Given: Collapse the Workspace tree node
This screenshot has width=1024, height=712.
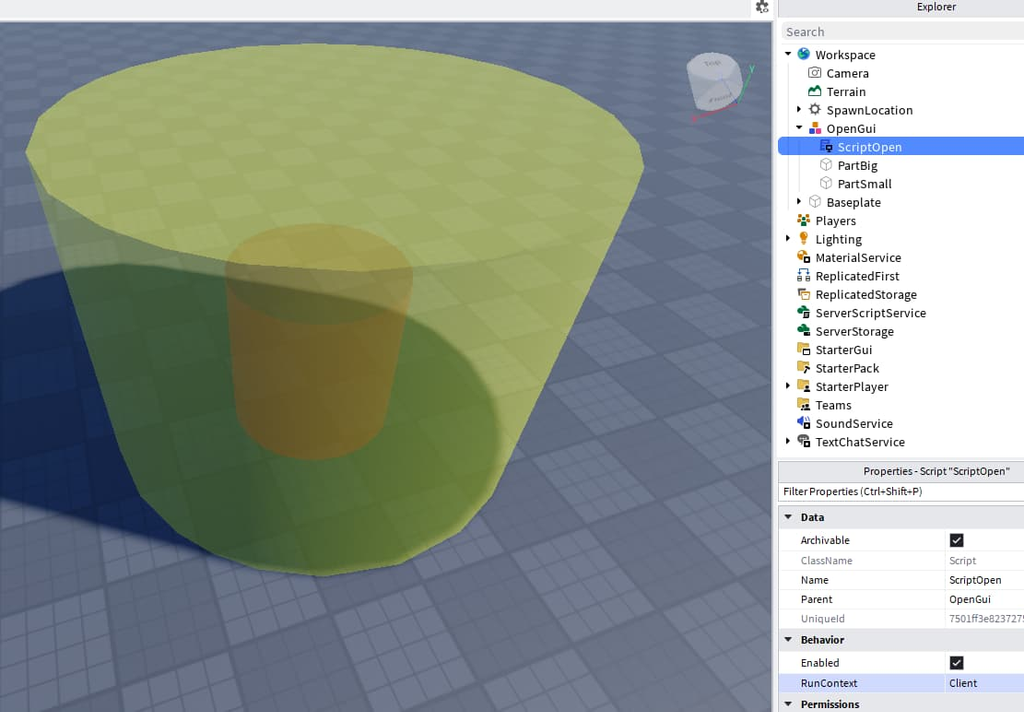Looking at the screenshot, I should click(x=788, y=54).
